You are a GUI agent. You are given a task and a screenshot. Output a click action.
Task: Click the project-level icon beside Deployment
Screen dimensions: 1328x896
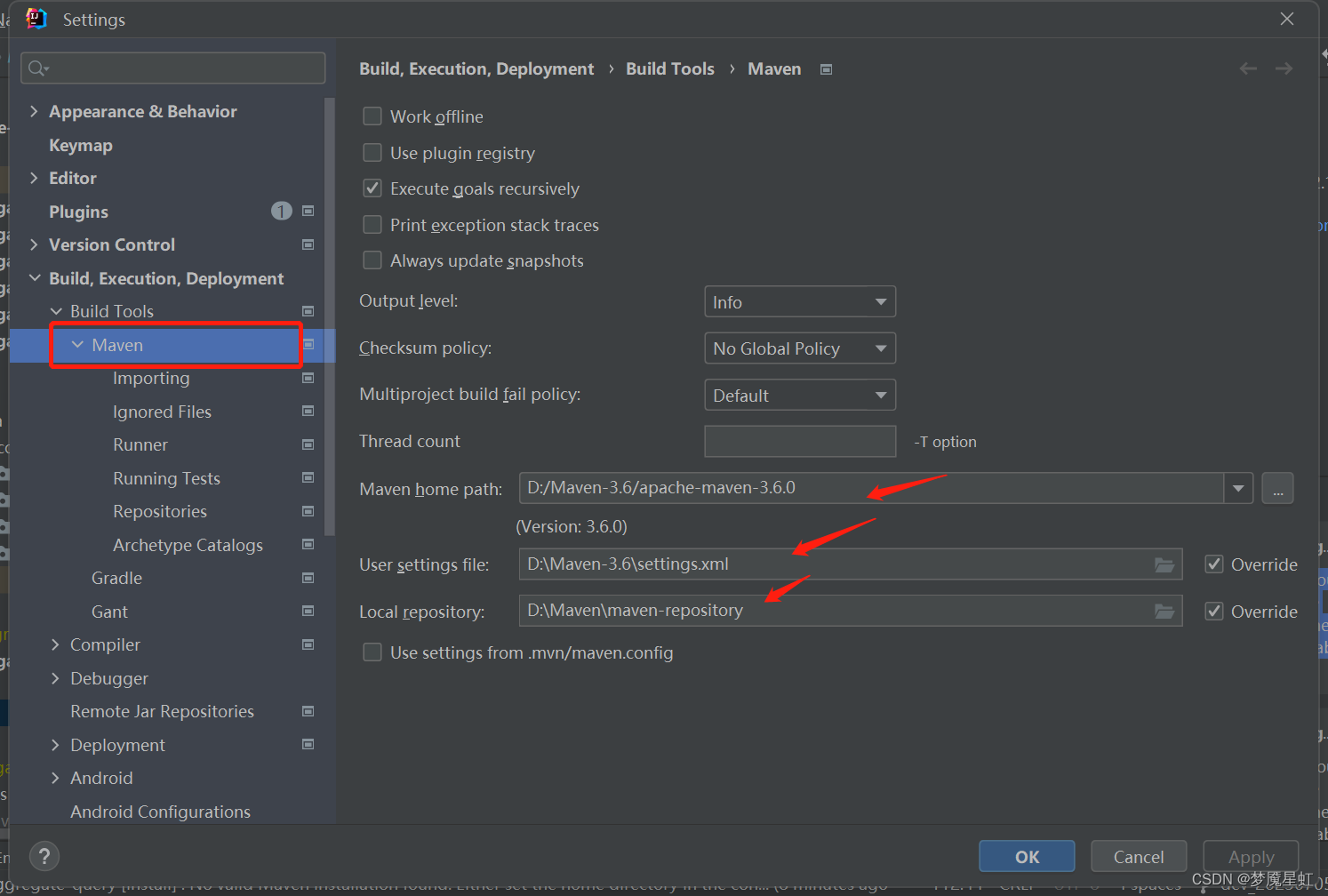pyautogui.click(x=308, y=744)
